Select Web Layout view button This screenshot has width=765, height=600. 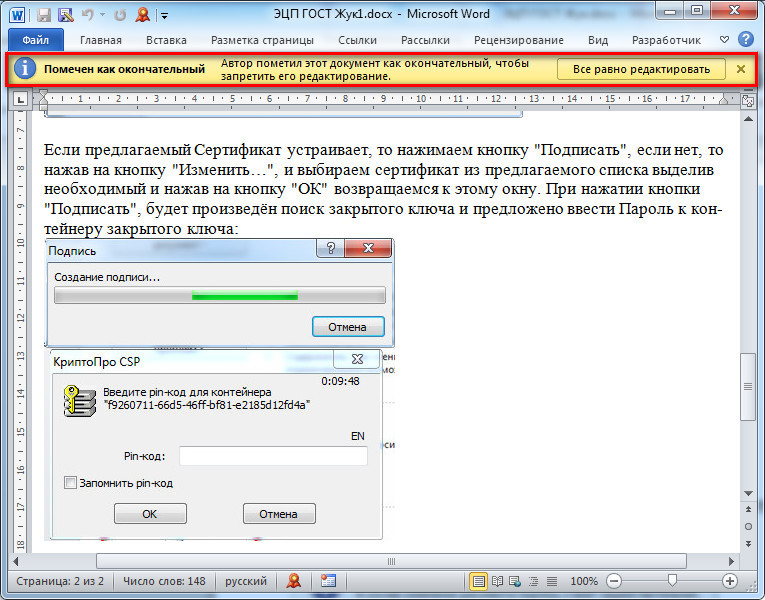(515, 581)
